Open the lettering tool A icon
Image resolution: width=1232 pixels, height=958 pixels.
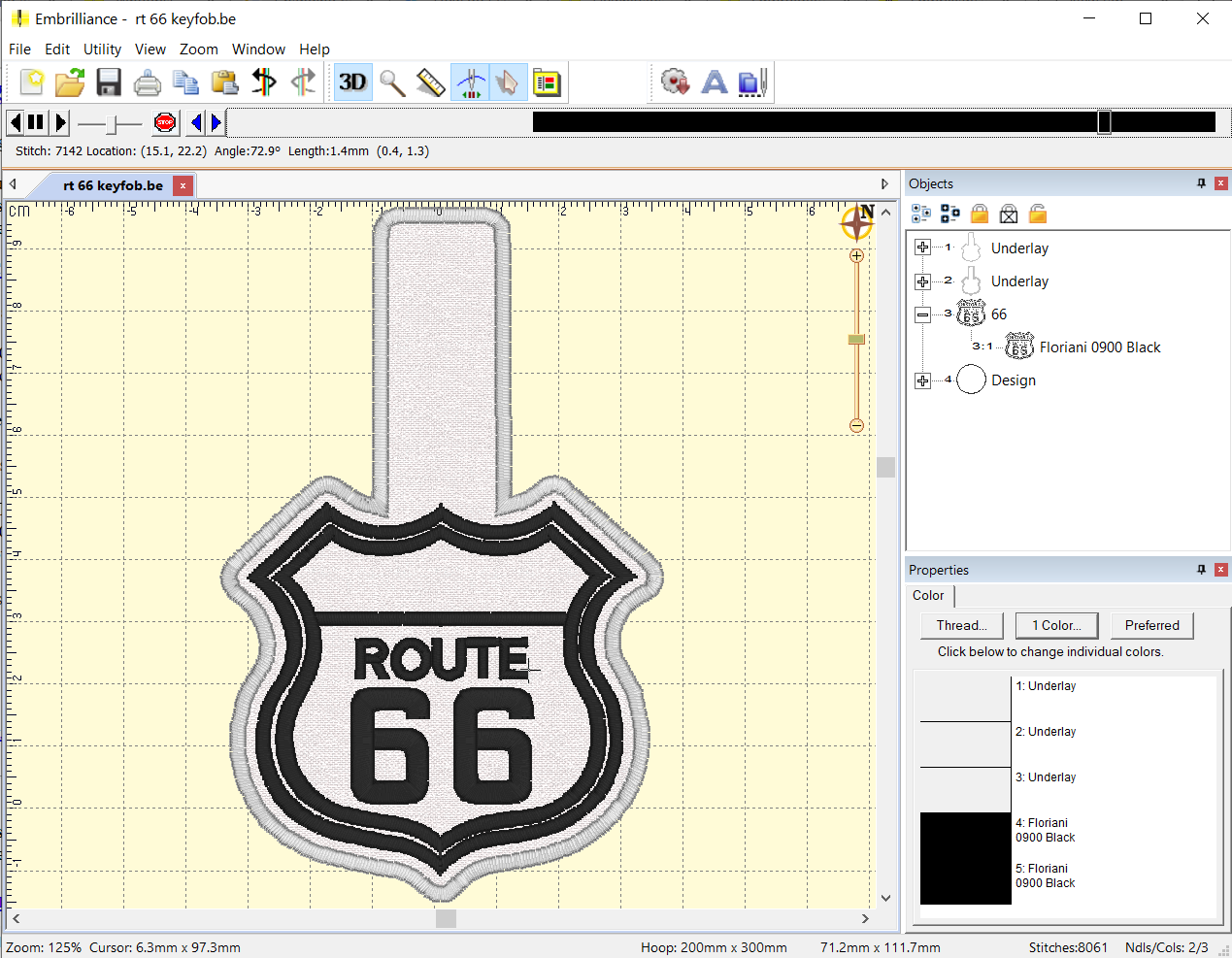[715, 83]
